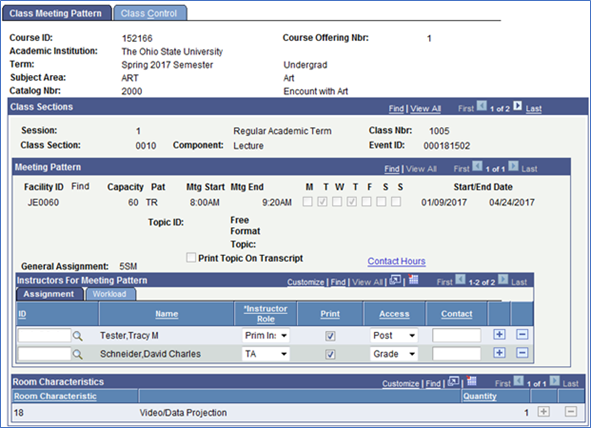Open Instructor Role dropdown for Tester, Tracy M
Screen dimensions: 591x428
(x=266, y=335)
